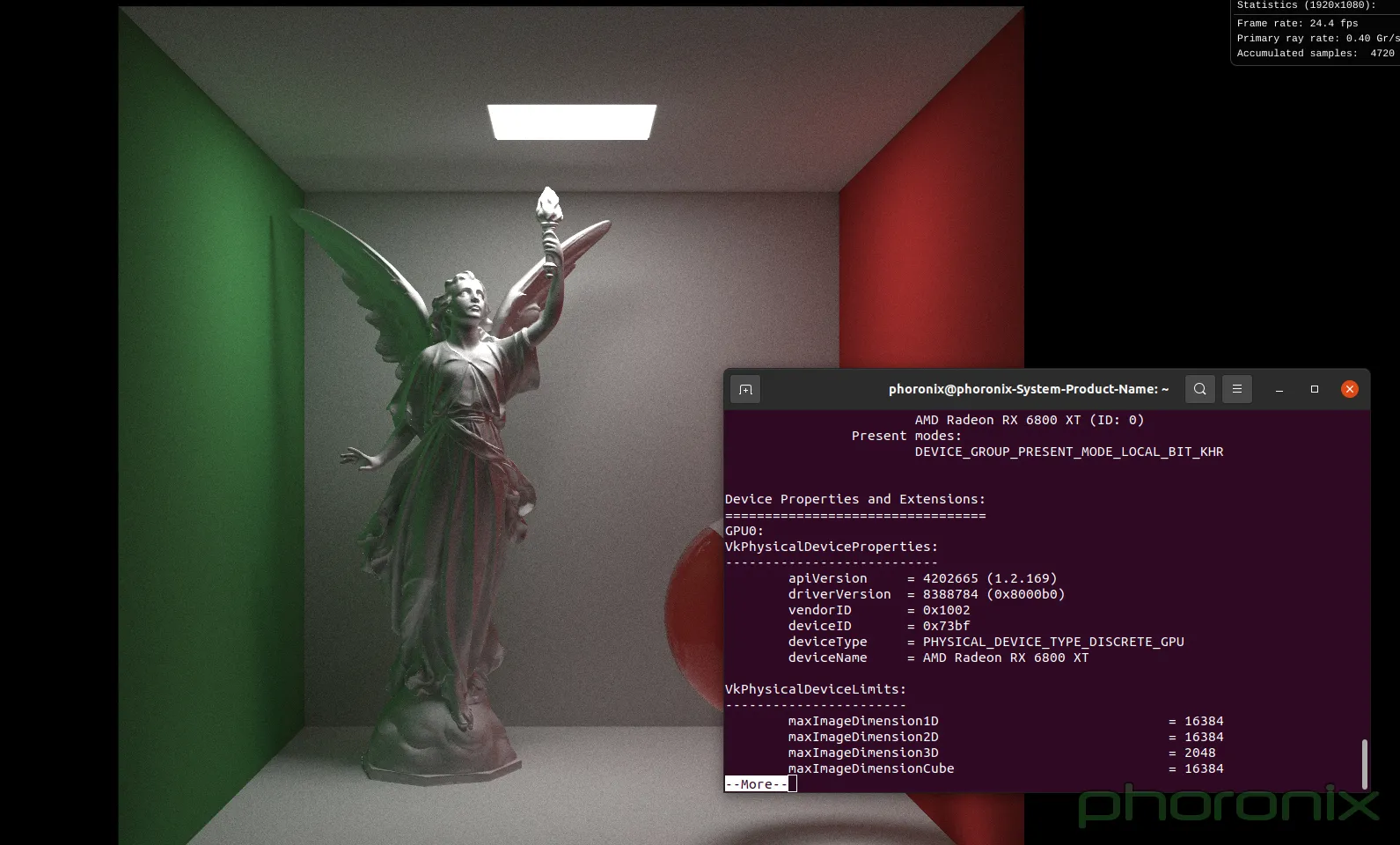Minimize the terminal window
The image size is (1400, 845).
[1279, 389]
